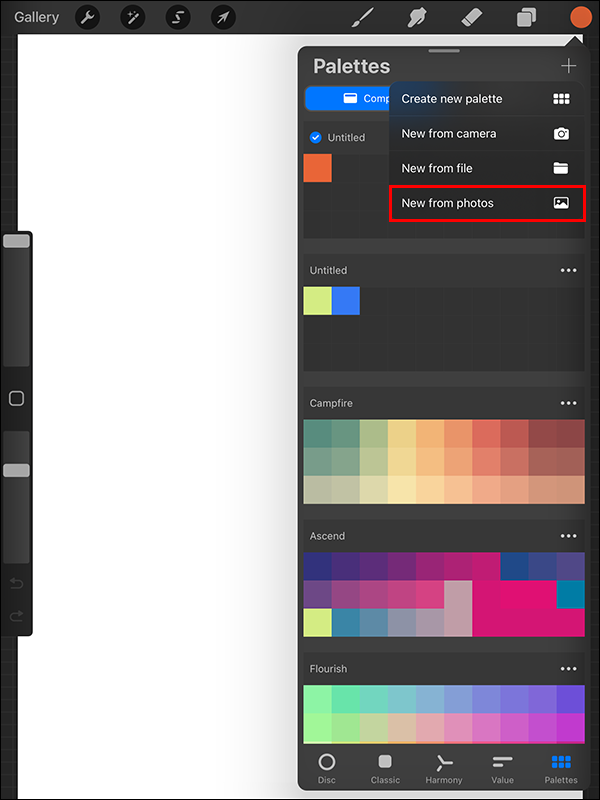Tap the plus icon in Palettes
600x800 pixels.
568,66
